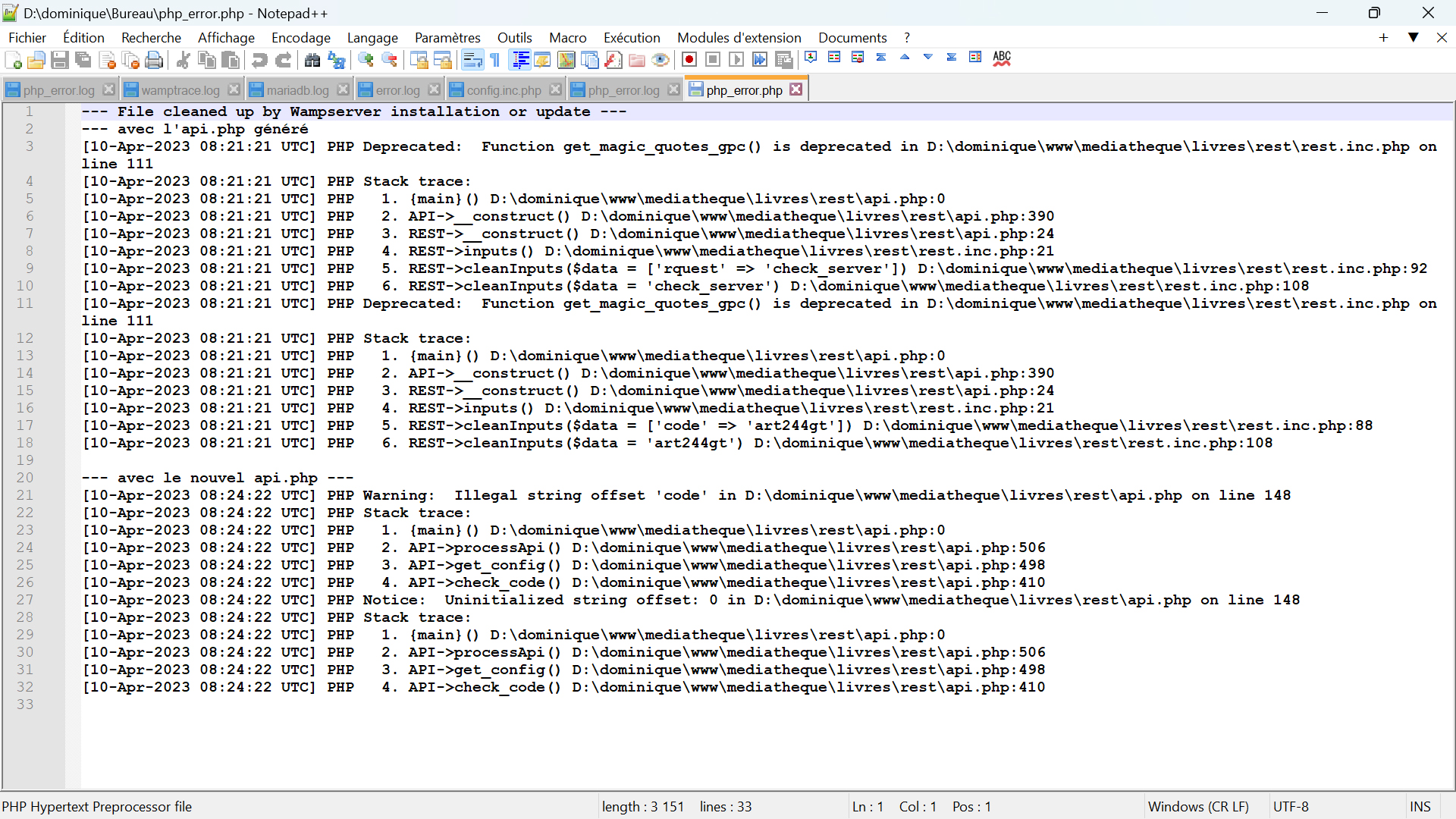Close the config.inc.php tab
This screenshot has height=819, width=1456.
click(x=556, y=89)
